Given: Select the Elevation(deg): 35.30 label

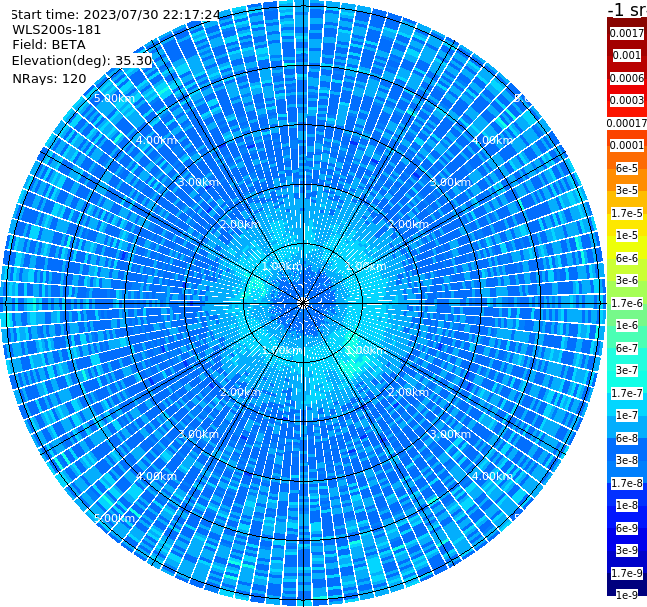Looking at the screenshot, I should [x=82, y=61].
